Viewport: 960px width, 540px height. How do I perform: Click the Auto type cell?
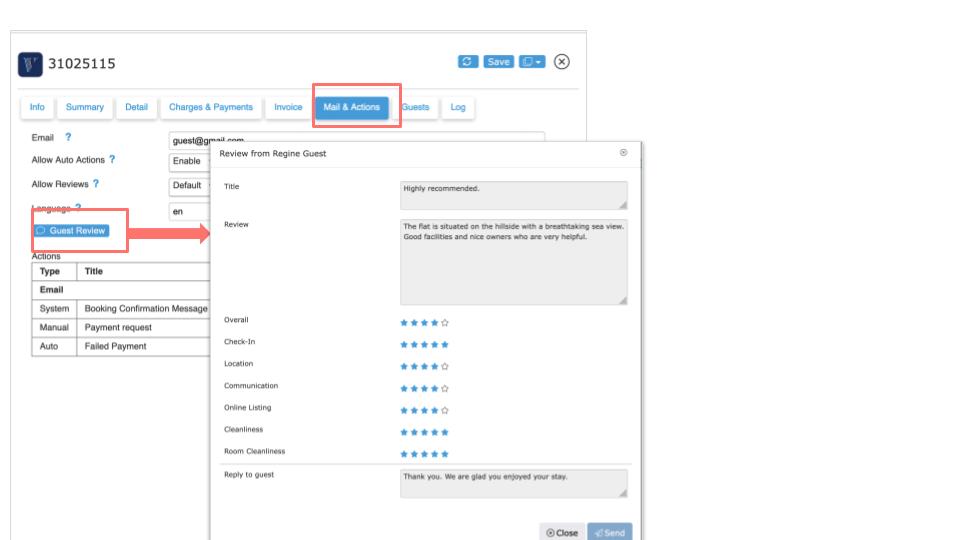(54, 347)
